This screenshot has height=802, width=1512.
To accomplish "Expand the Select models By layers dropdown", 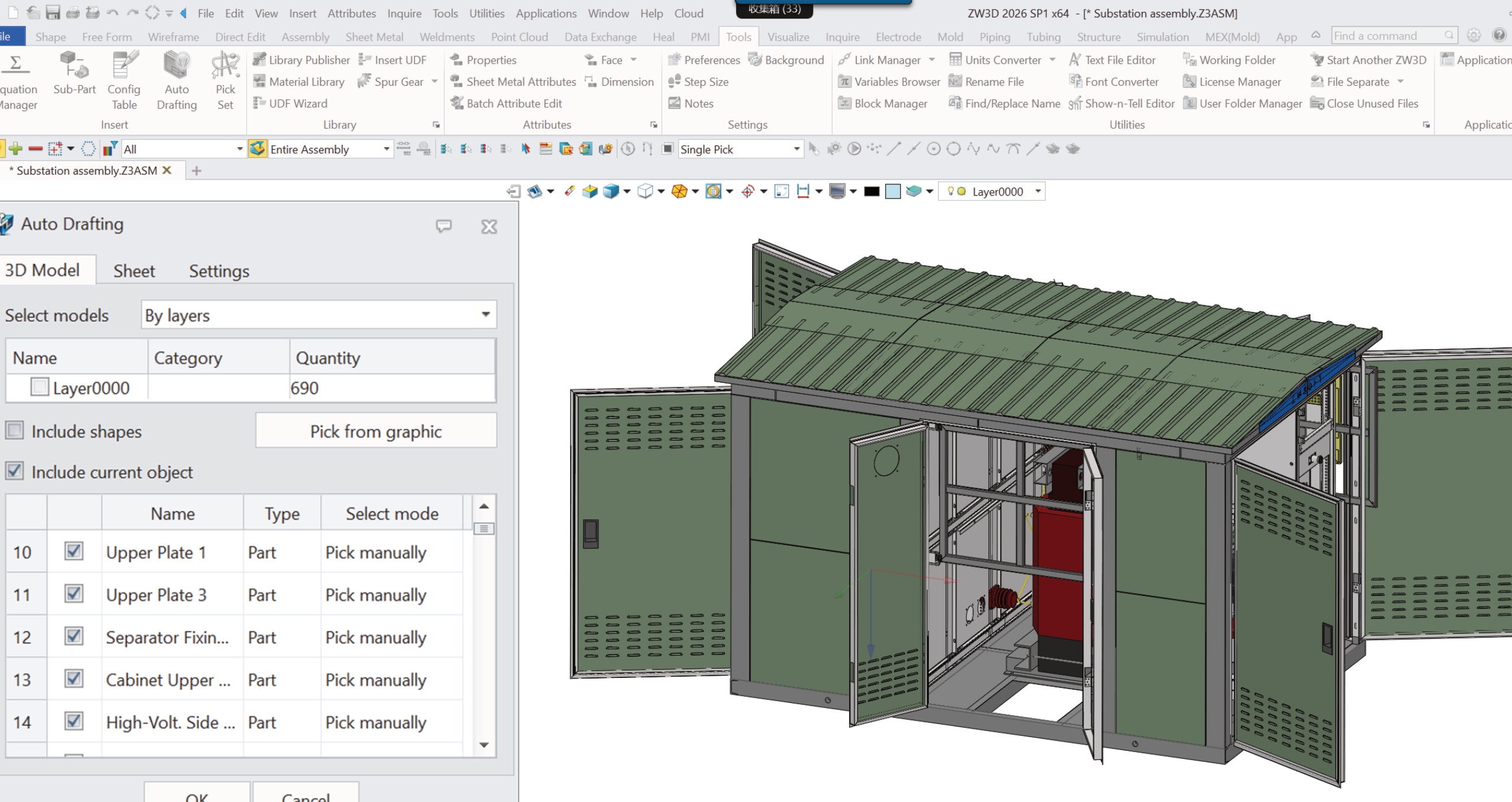I will coord(319,315).
